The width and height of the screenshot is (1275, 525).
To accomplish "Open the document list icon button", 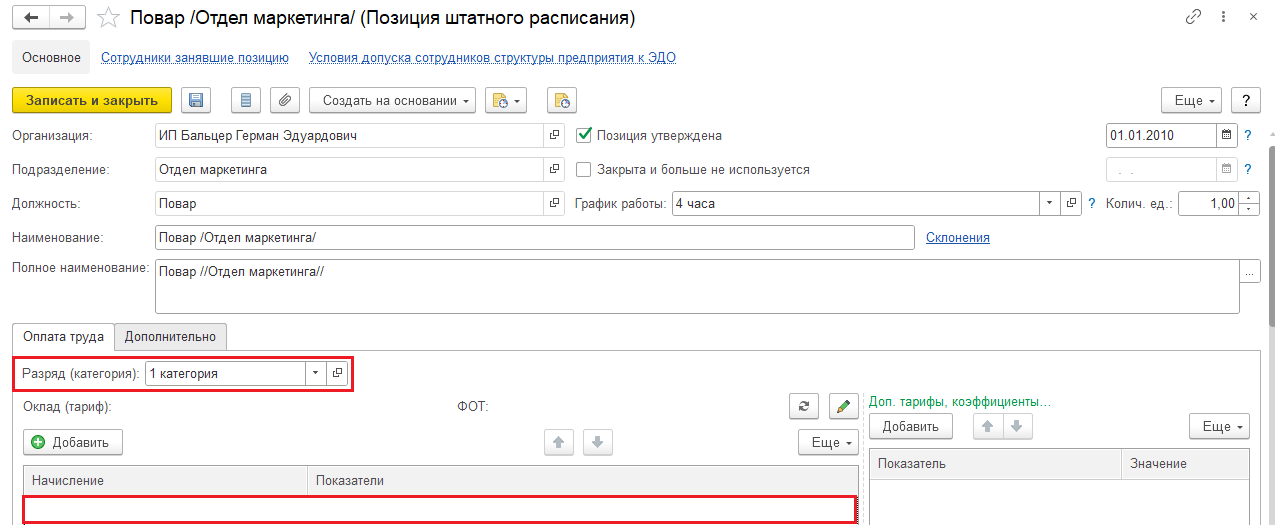I will click(246, 100).
